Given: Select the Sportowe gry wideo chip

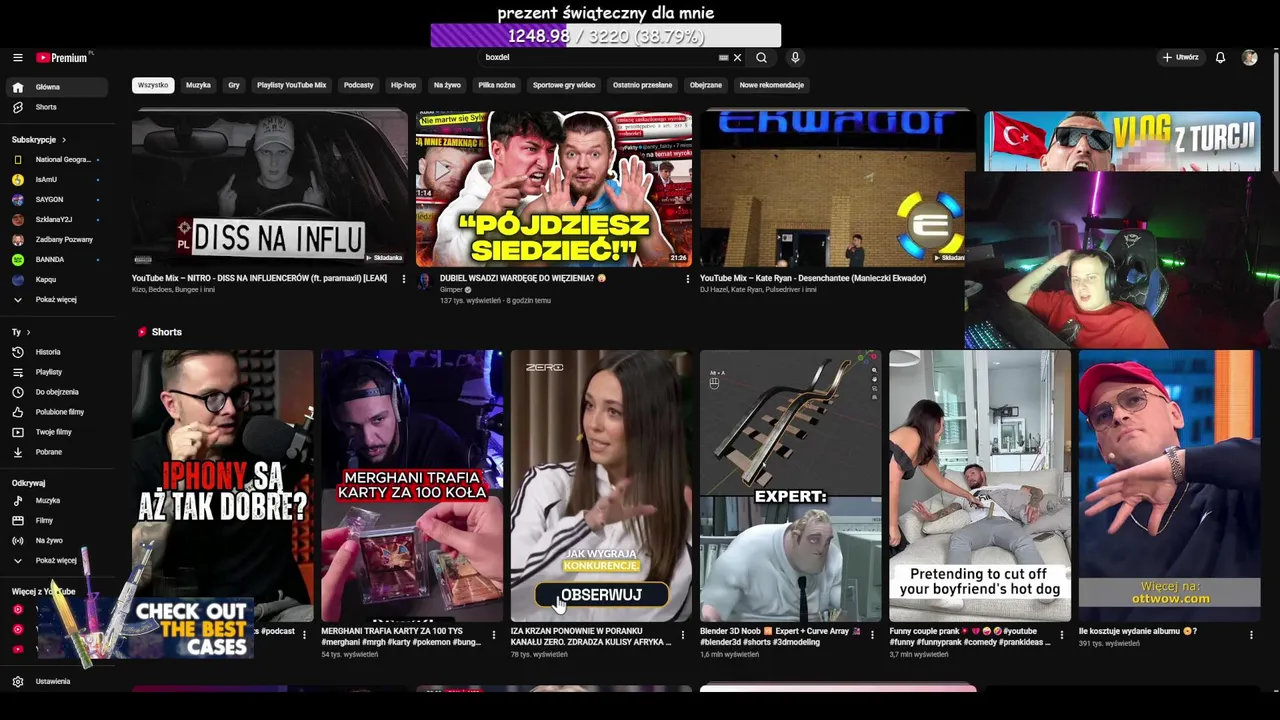Looking at the screenshot, I should pyautogui.click(x=564, y=85).
